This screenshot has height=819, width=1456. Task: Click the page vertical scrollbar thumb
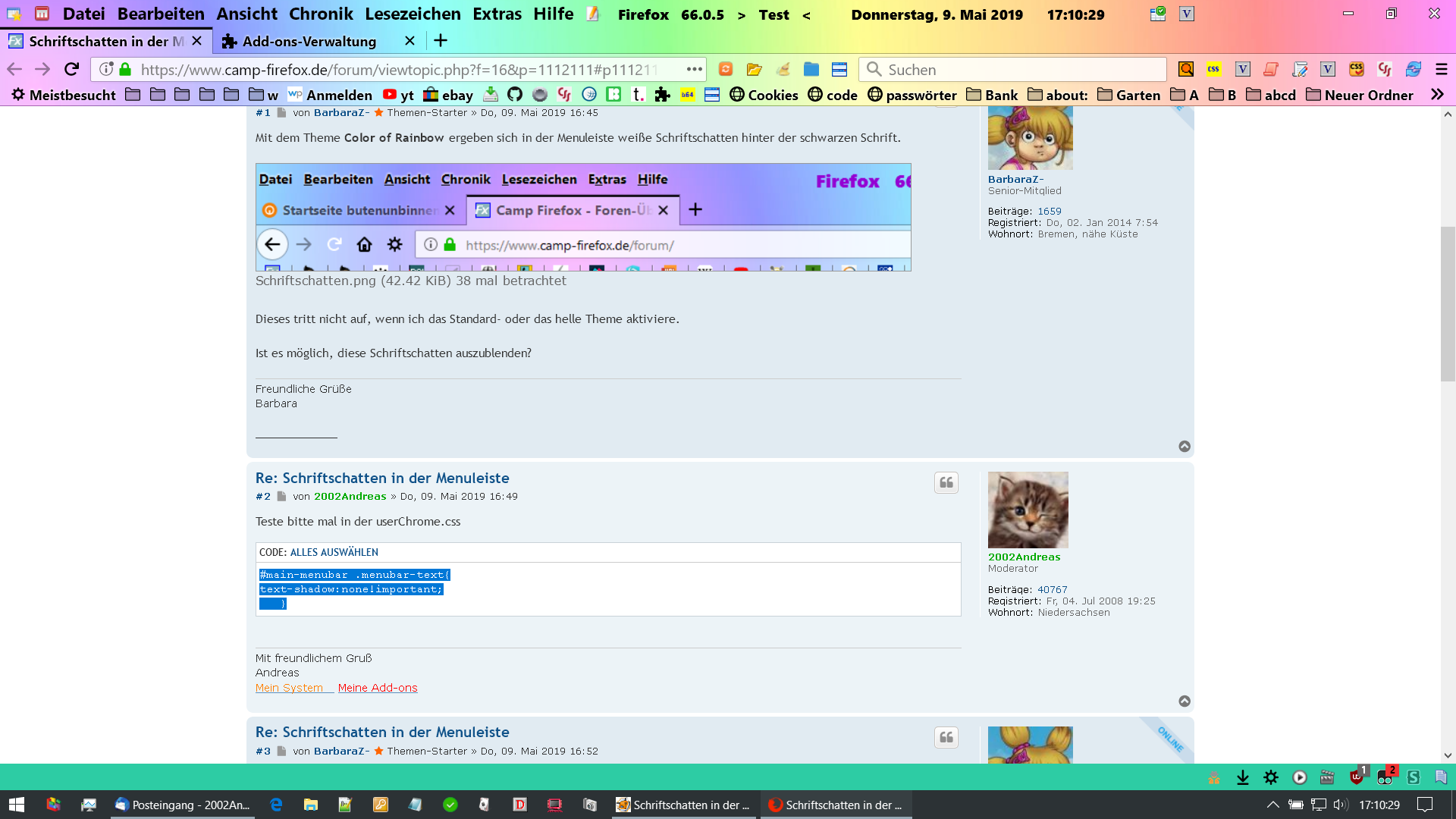(1447, 303)
